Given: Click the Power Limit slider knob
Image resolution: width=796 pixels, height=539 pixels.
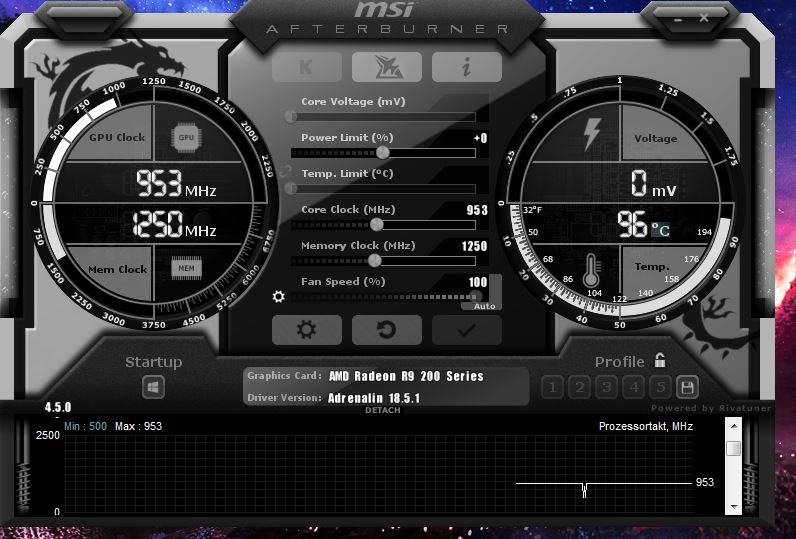Looking at the screenshot, I should click(x=383, y=152).
